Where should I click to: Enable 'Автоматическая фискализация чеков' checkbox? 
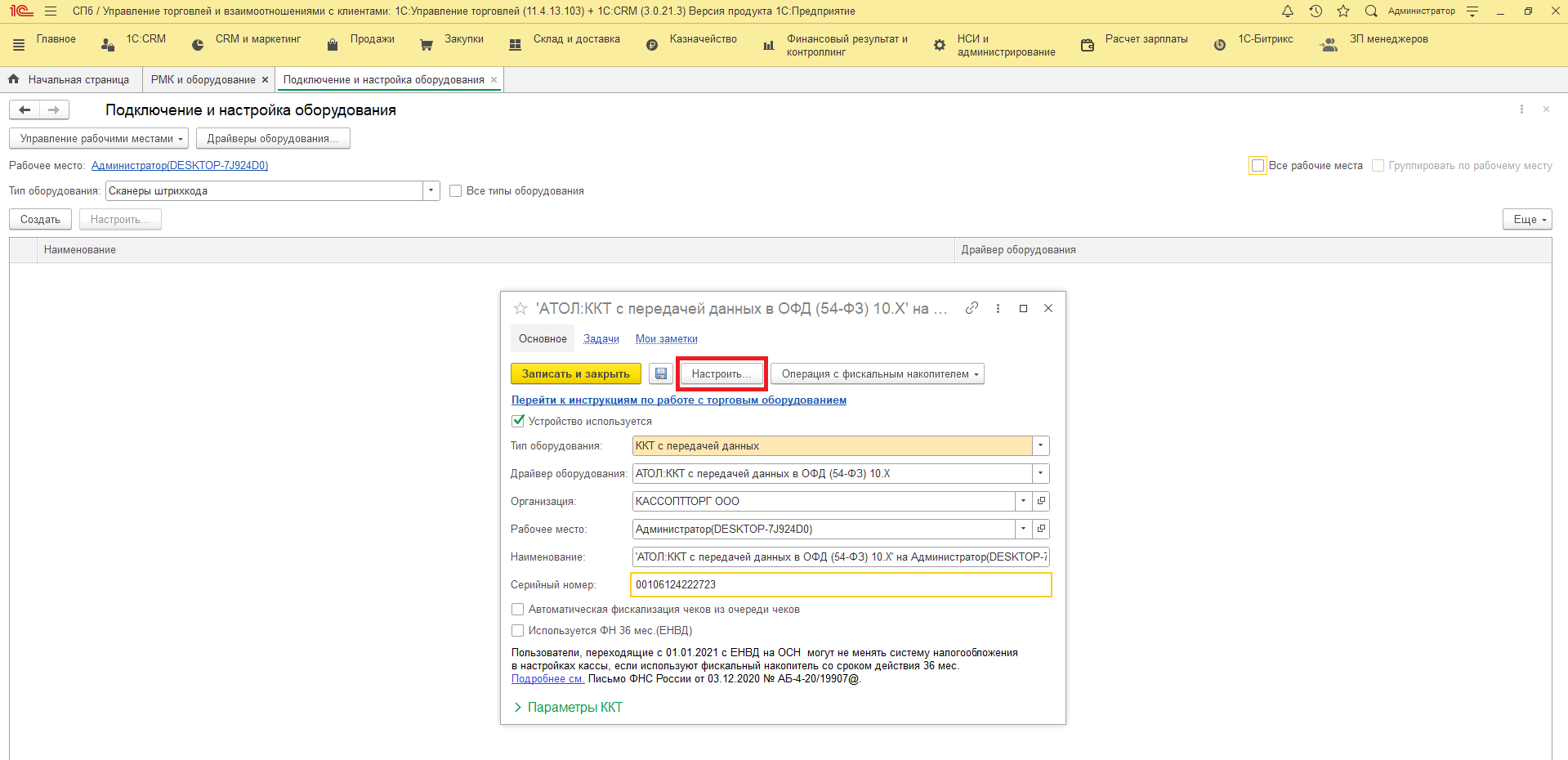click(x=518, y=609)
